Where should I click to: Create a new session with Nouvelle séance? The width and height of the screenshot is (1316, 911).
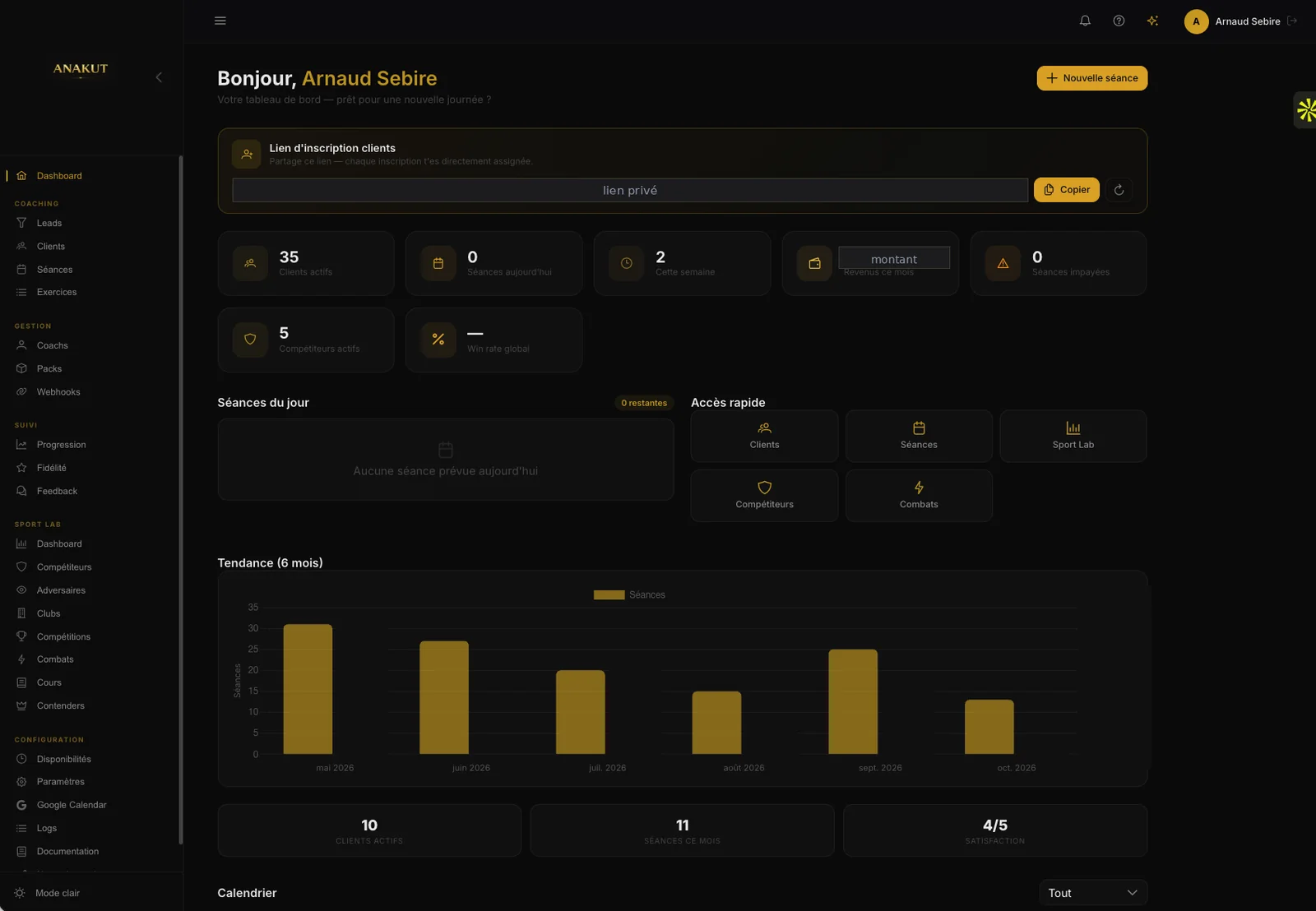coord(1091,78)
